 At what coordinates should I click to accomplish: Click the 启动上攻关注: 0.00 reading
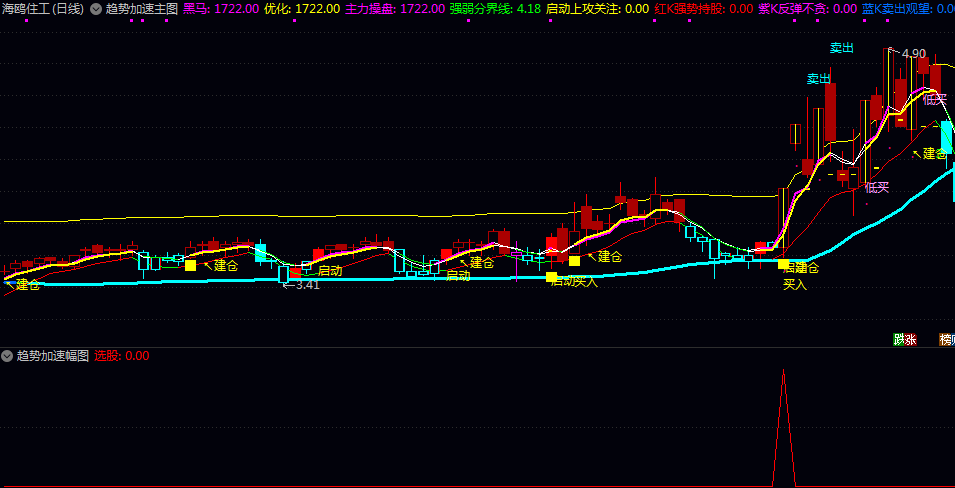(x=597, y=9)
